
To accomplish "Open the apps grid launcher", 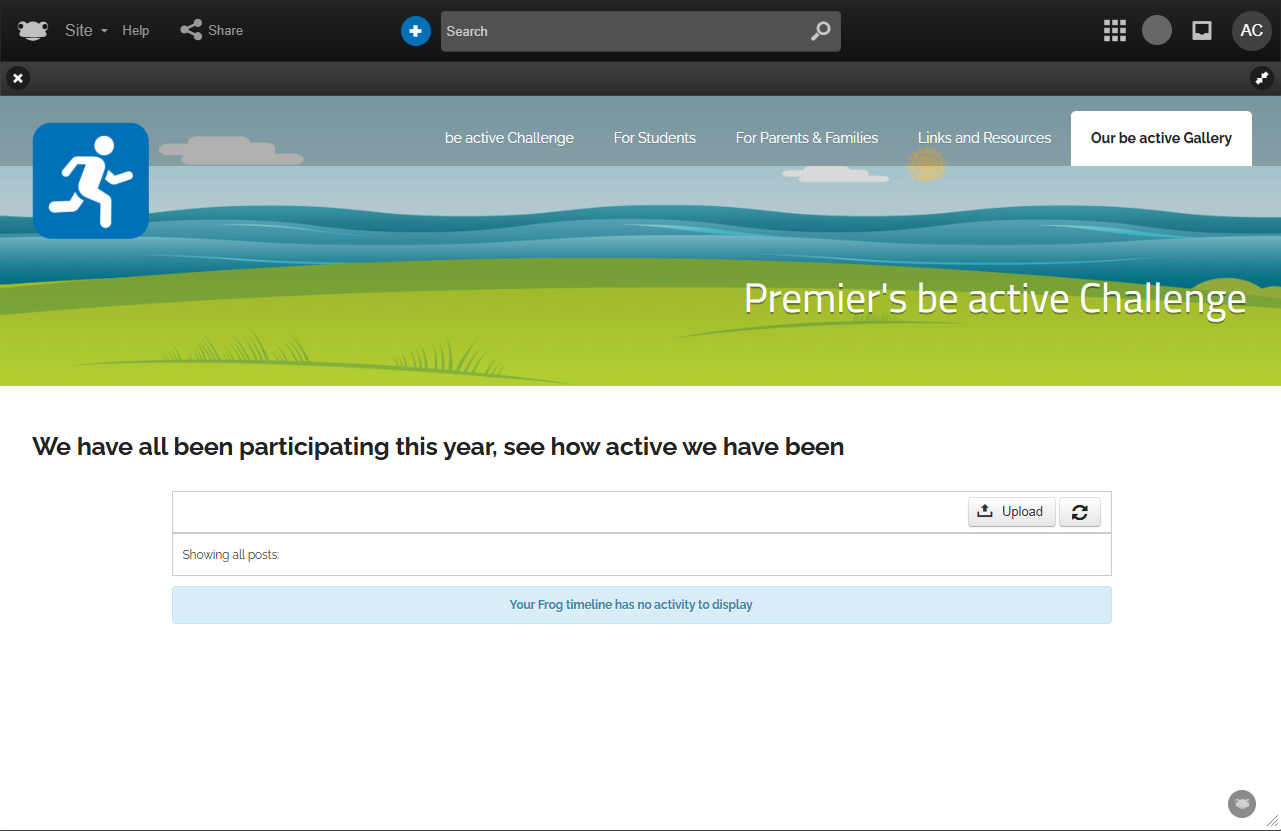I will 1114,31.
